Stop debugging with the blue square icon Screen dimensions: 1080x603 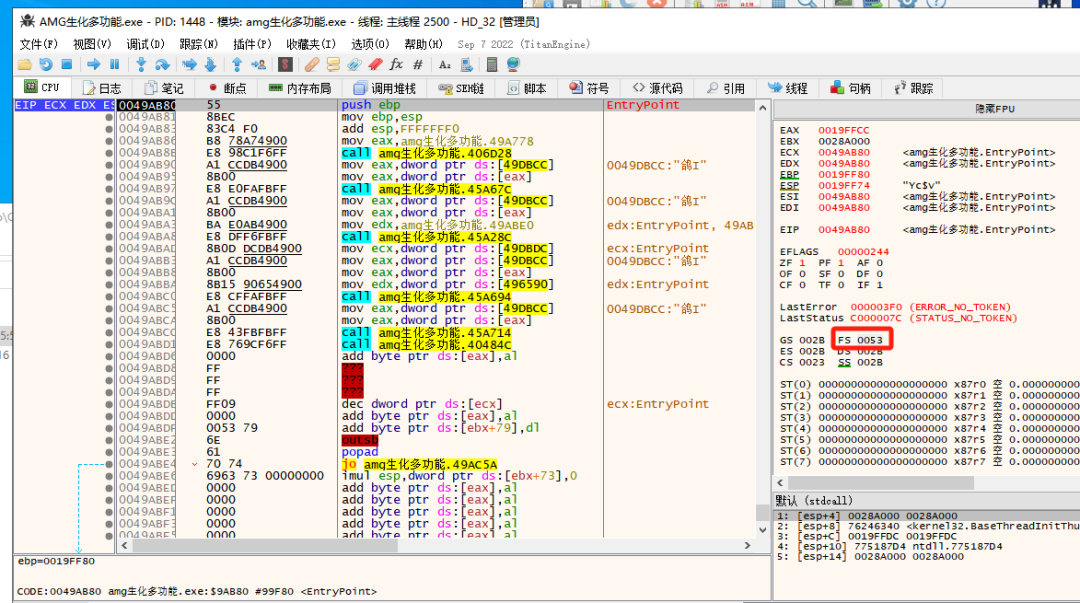(67, 64)
